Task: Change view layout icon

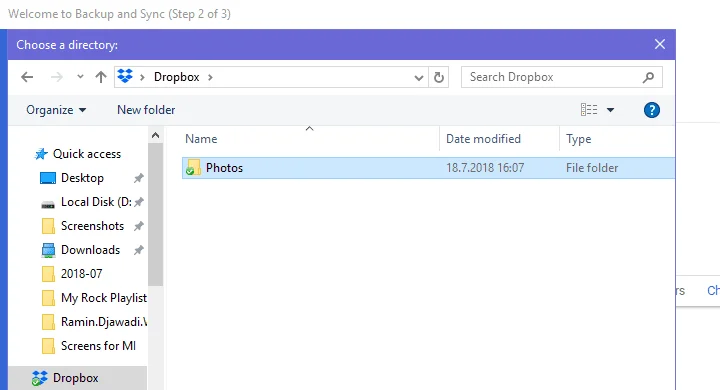Action: coord(589,110)
